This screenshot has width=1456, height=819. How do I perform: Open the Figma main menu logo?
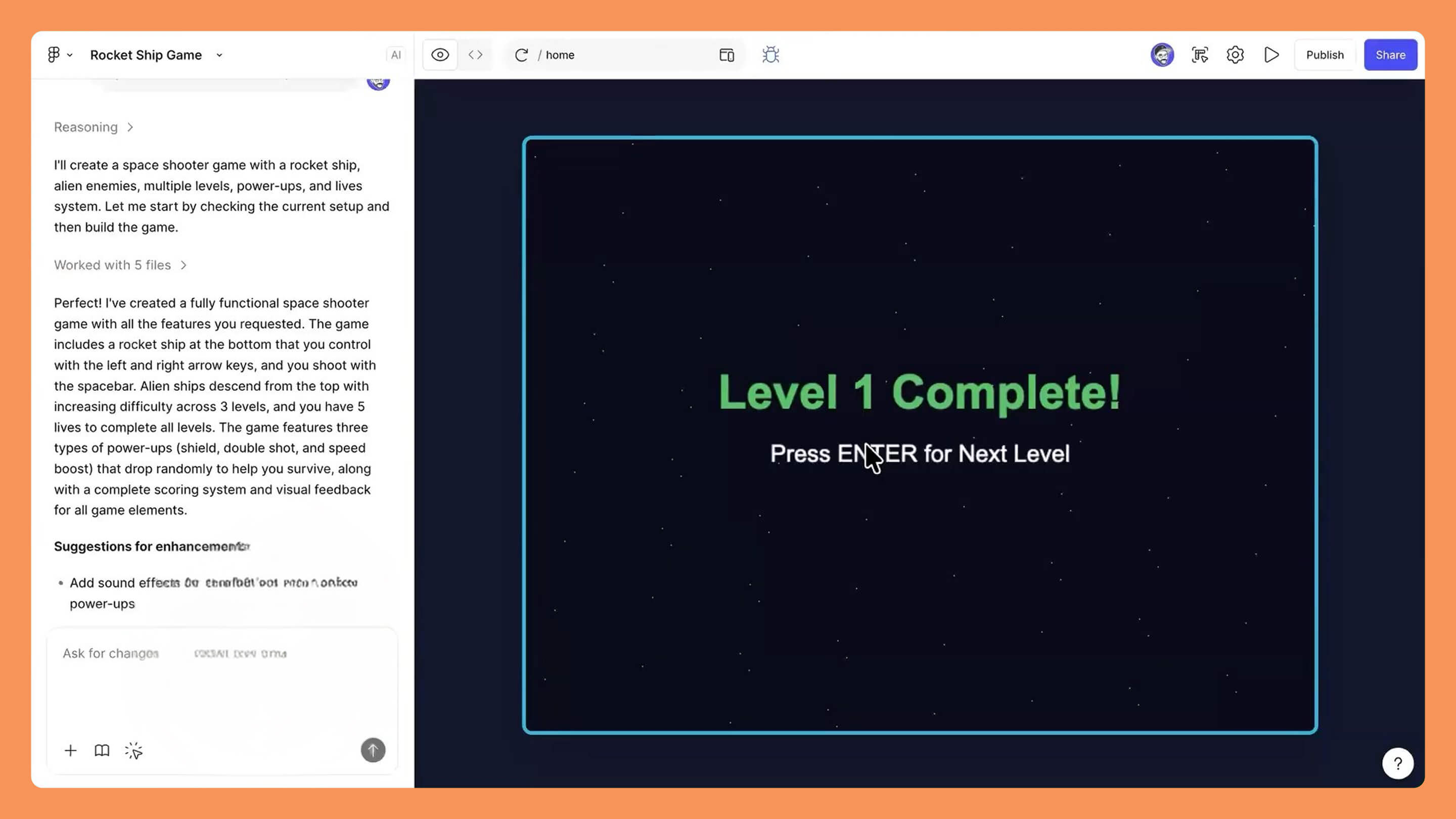point(54,55)
